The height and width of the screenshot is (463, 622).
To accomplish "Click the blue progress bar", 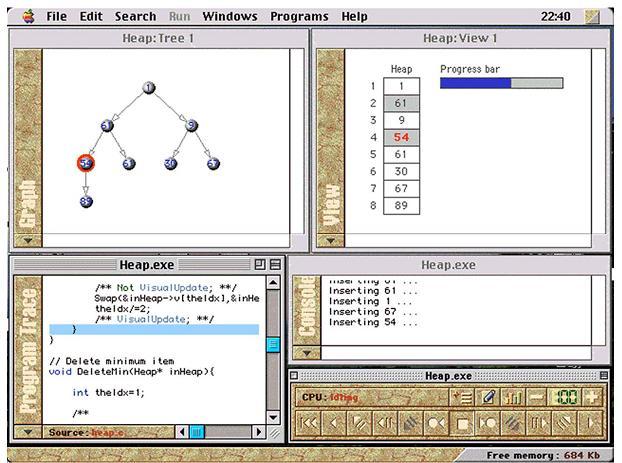I will 501,83.
